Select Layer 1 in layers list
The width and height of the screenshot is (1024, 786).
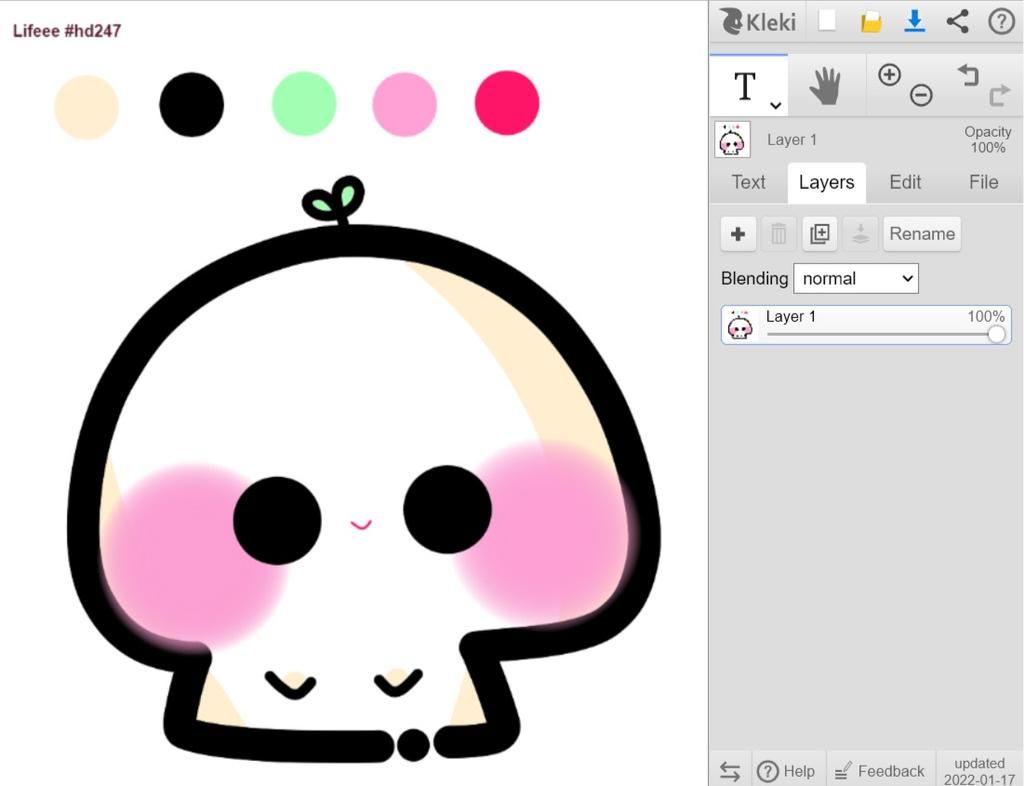[x=866, y=324]
